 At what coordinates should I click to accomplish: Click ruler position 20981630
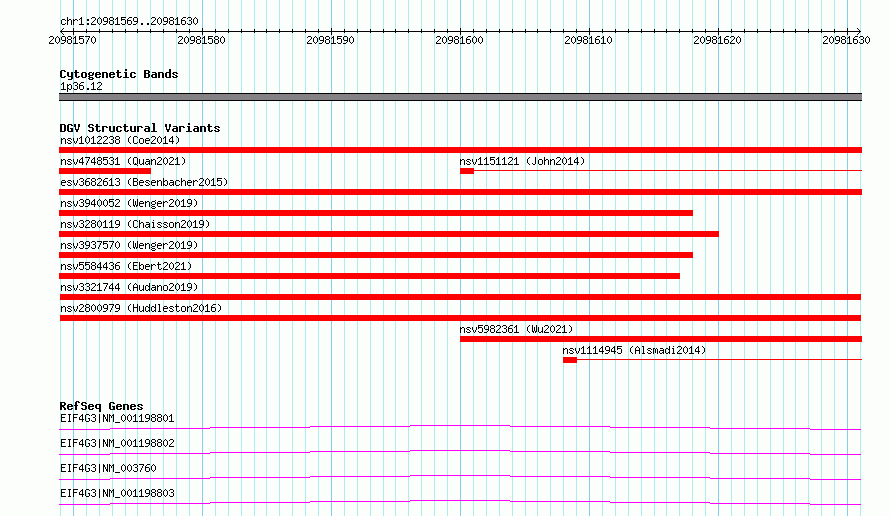[846, 40]
